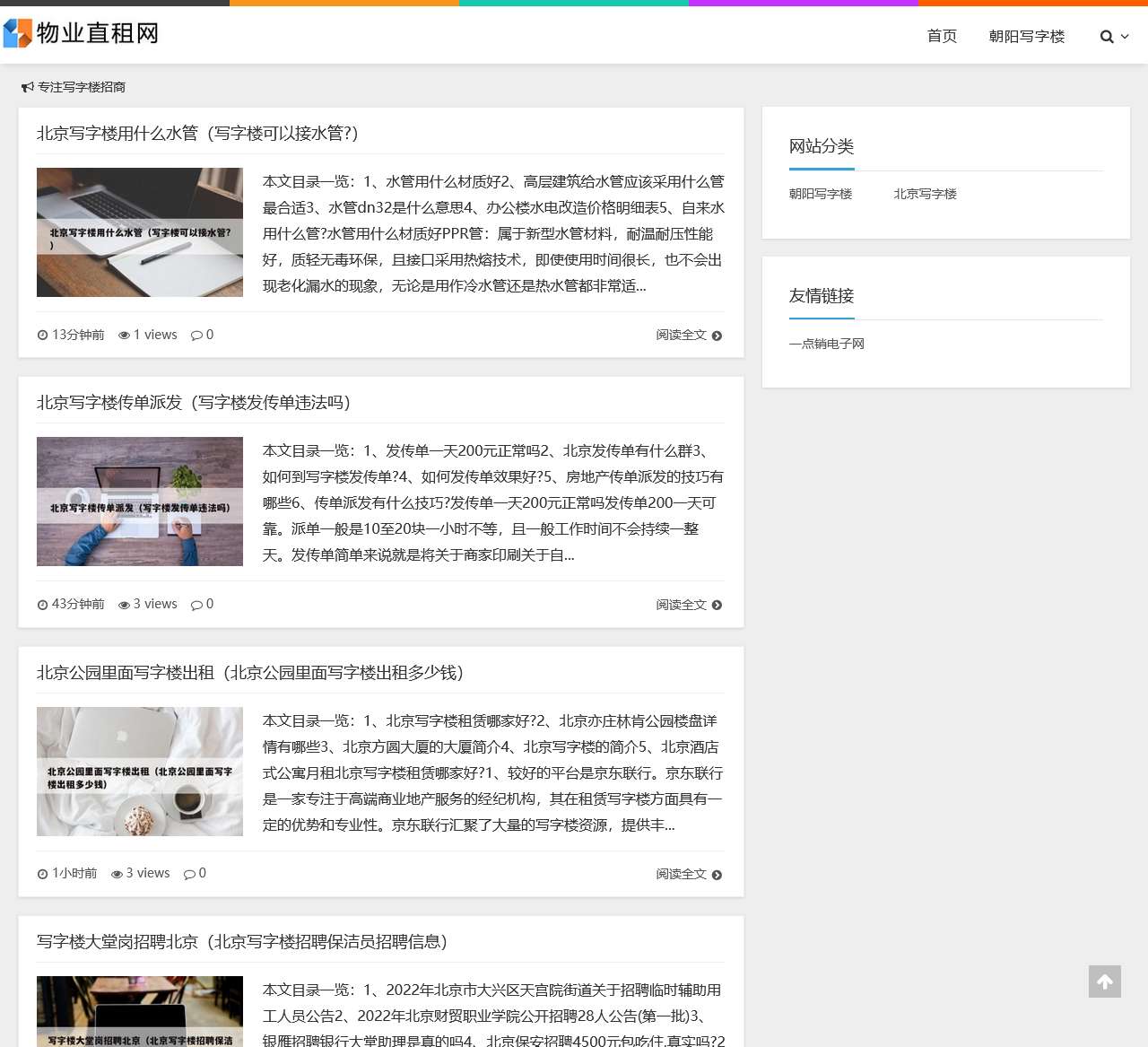Click 13分钟前 timestamp text
The image size is (1148, 1047).
pos(78,335)
